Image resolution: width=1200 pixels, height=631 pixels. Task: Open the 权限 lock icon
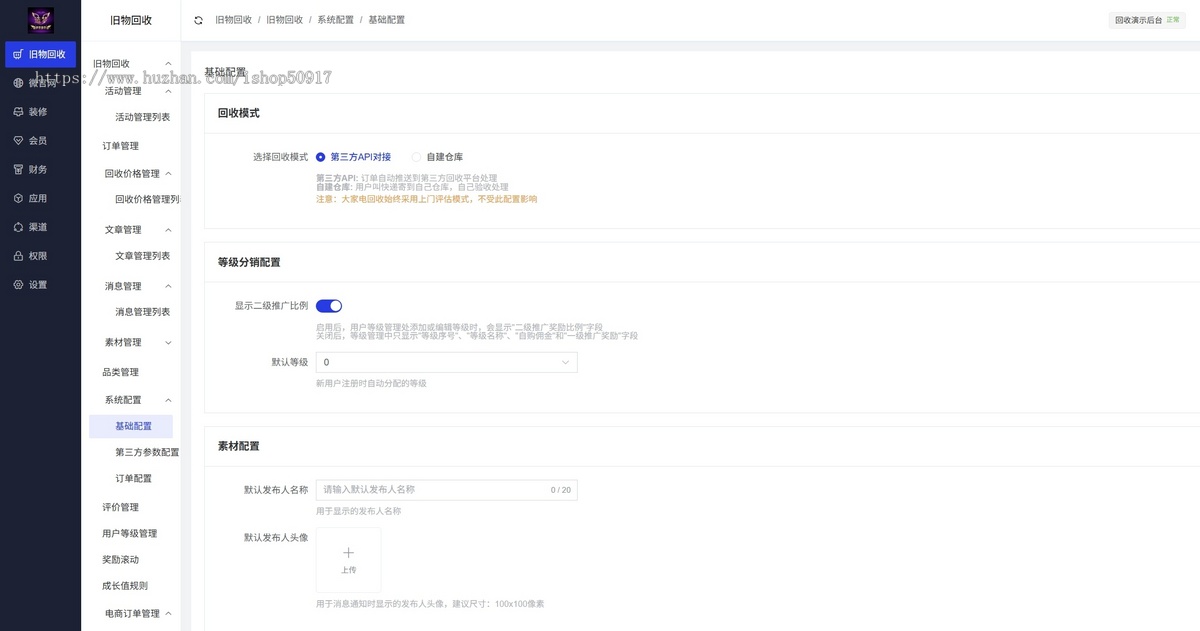click(x=18, y=256)
